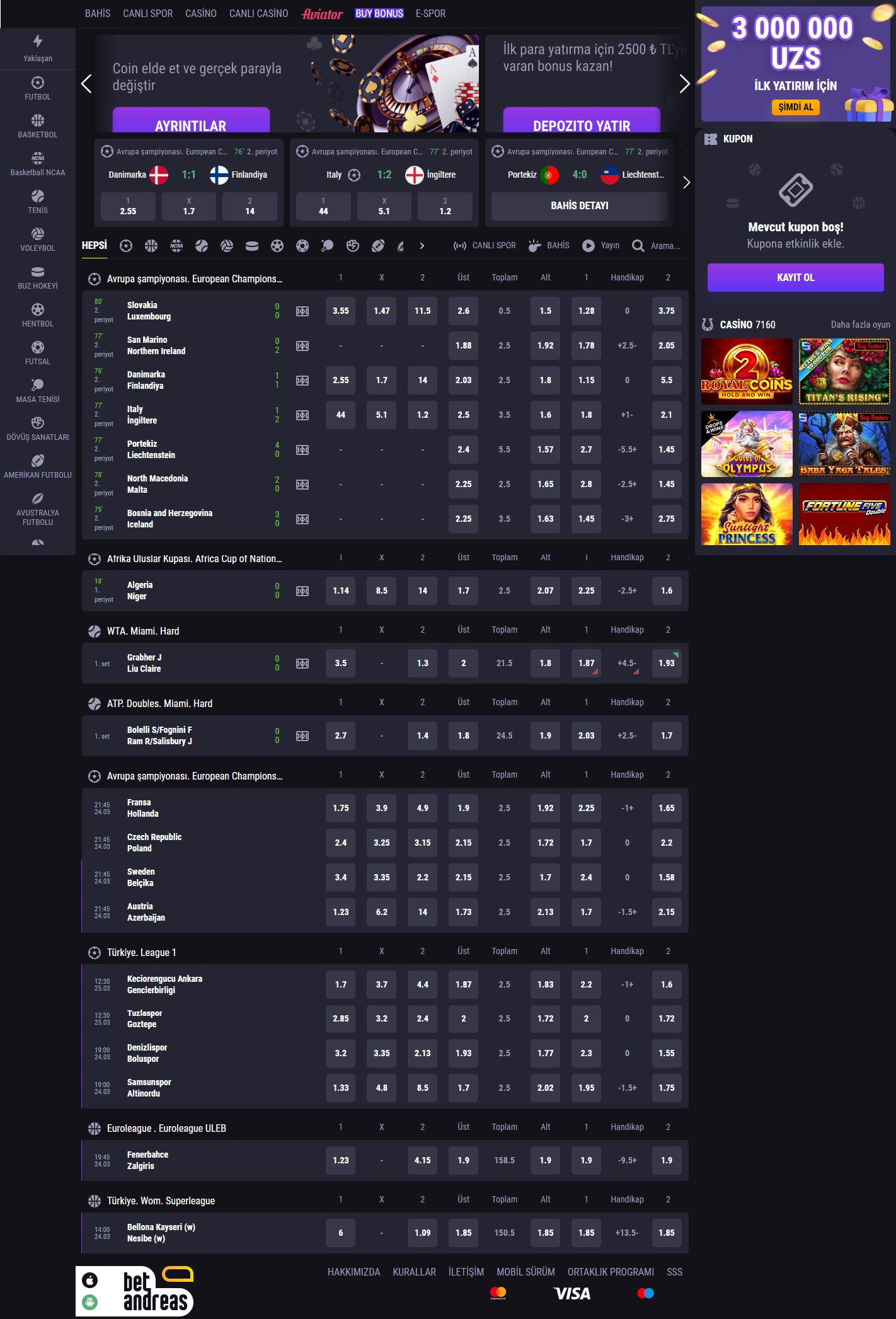Show next featured match cards
Screen dimensions: 896x1319
click(x=686, y=183)
